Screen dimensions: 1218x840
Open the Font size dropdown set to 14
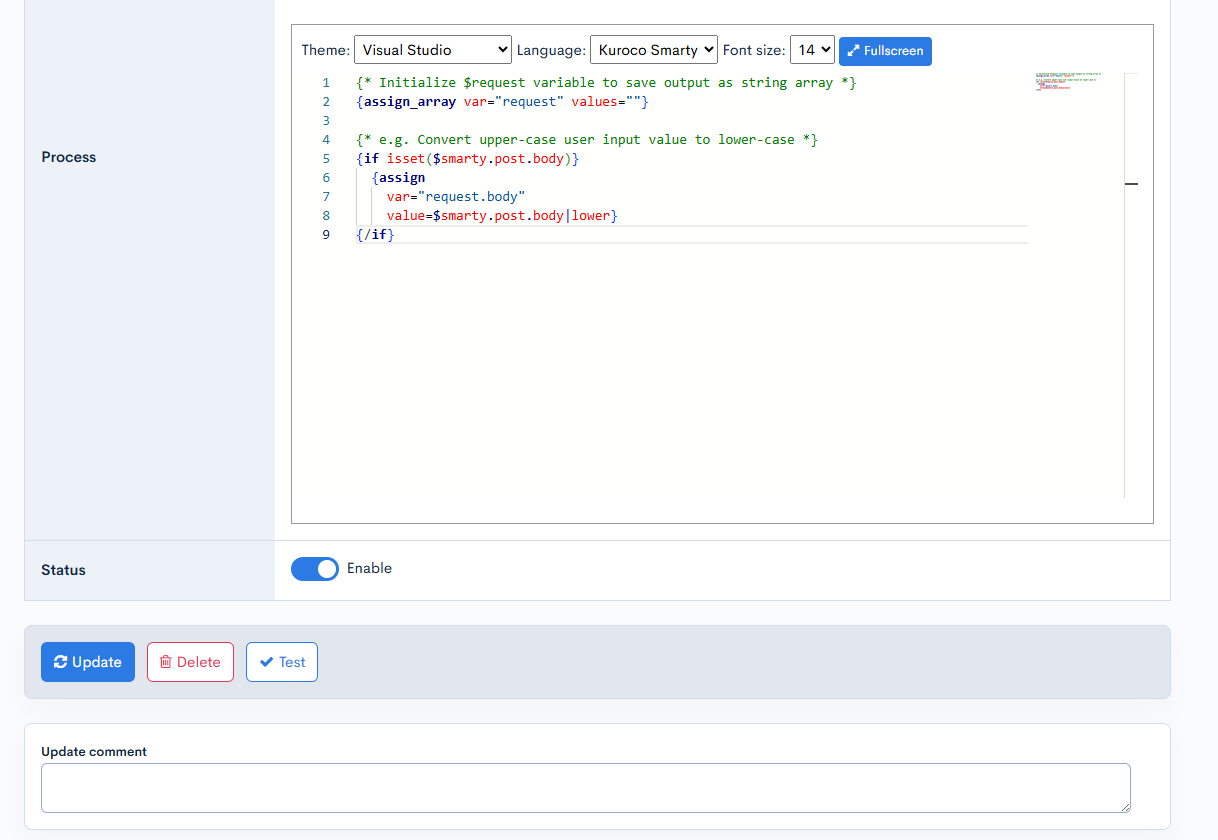[812, 50]
